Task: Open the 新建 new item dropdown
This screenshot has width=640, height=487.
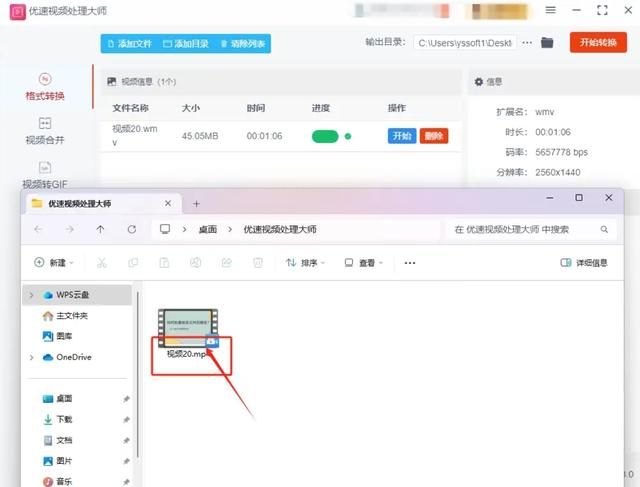Action: point(54,262)
